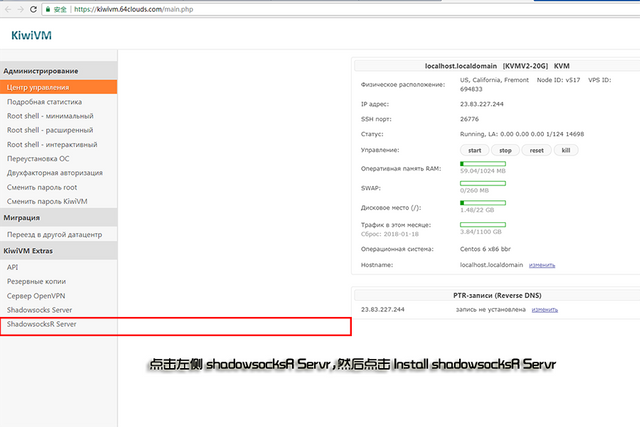
Task: Click the stop button
Action: pos(505,150)
